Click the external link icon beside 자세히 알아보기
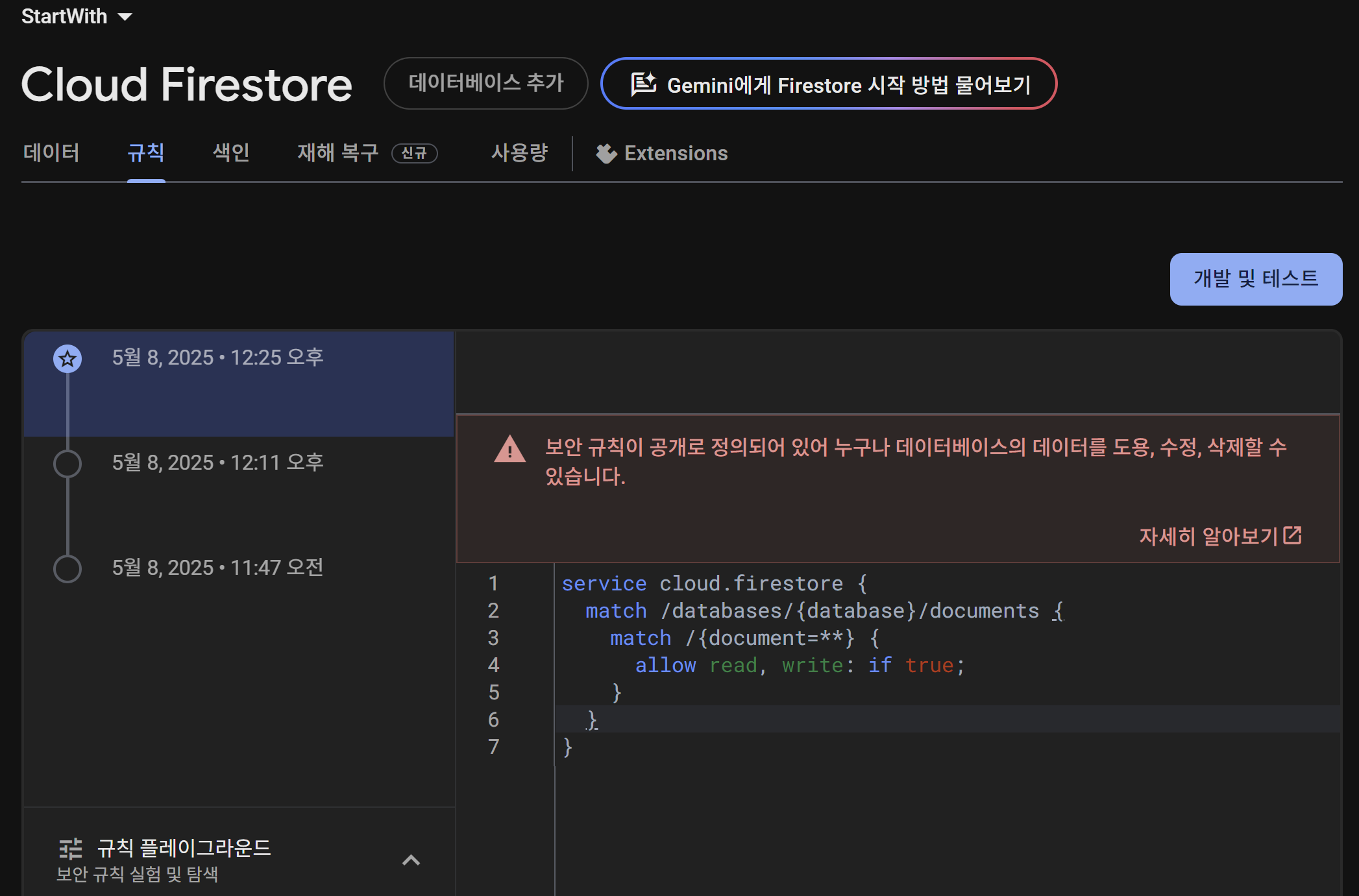 point(1293,535)
